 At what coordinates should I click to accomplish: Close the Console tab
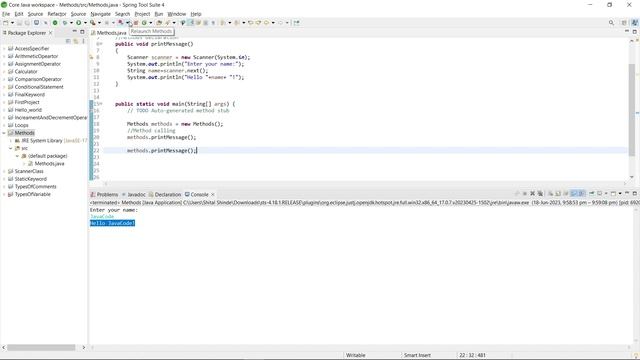pos(213,195)
